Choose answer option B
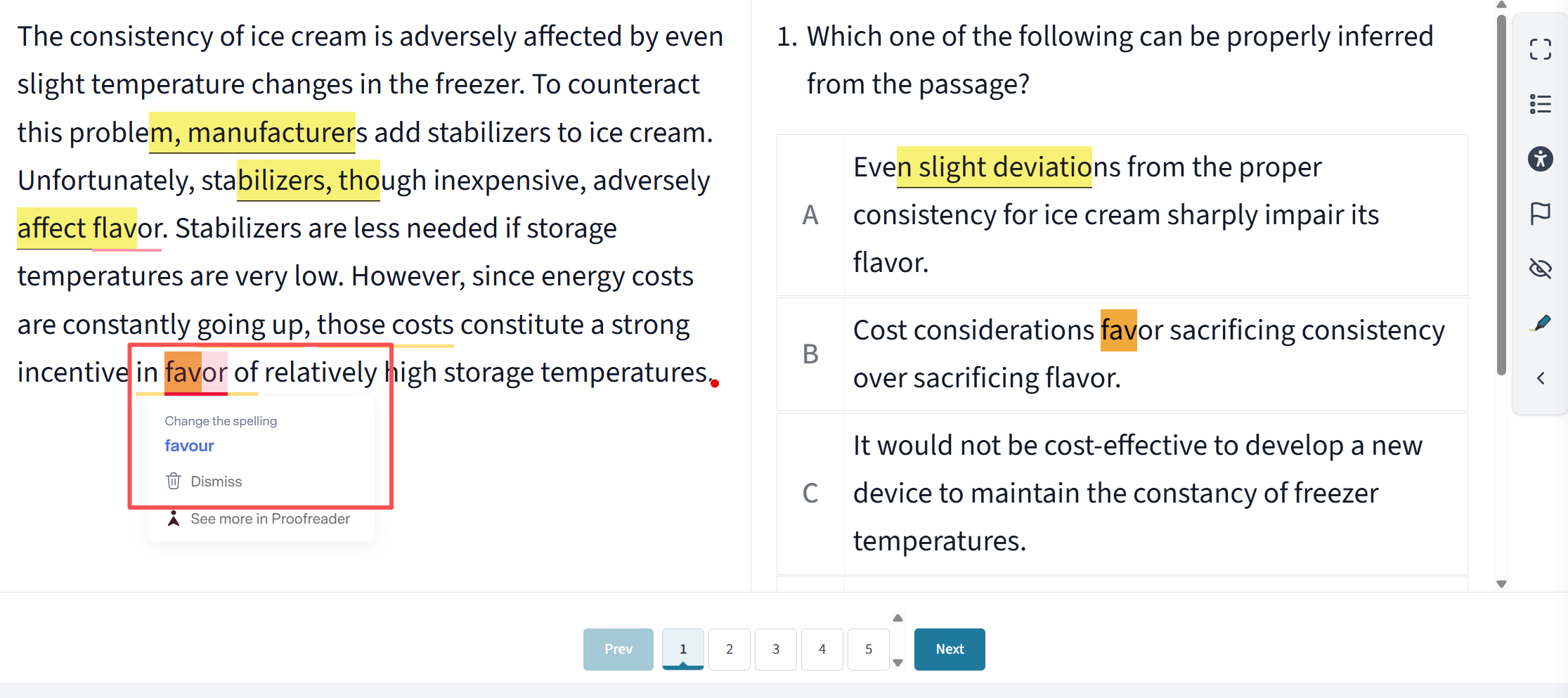The height and width of the screenshot is (698, 1568). 1122,354
